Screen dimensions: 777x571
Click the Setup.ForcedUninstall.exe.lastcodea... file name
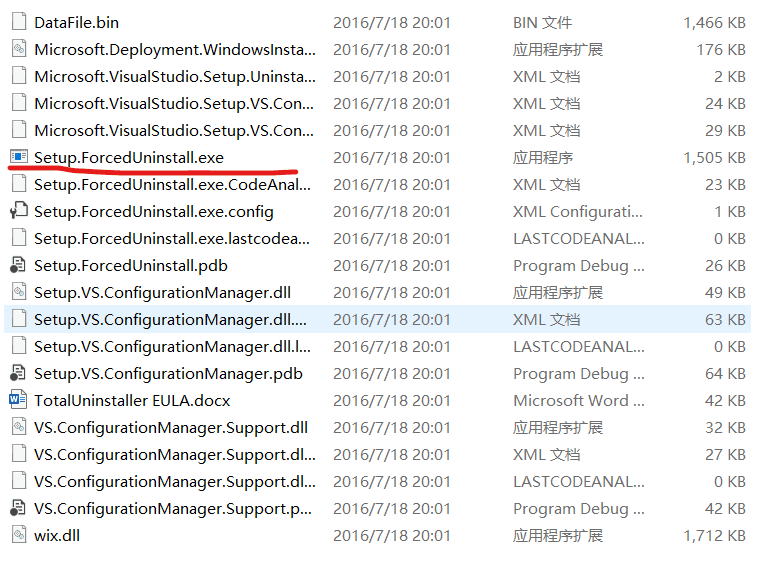172,239
